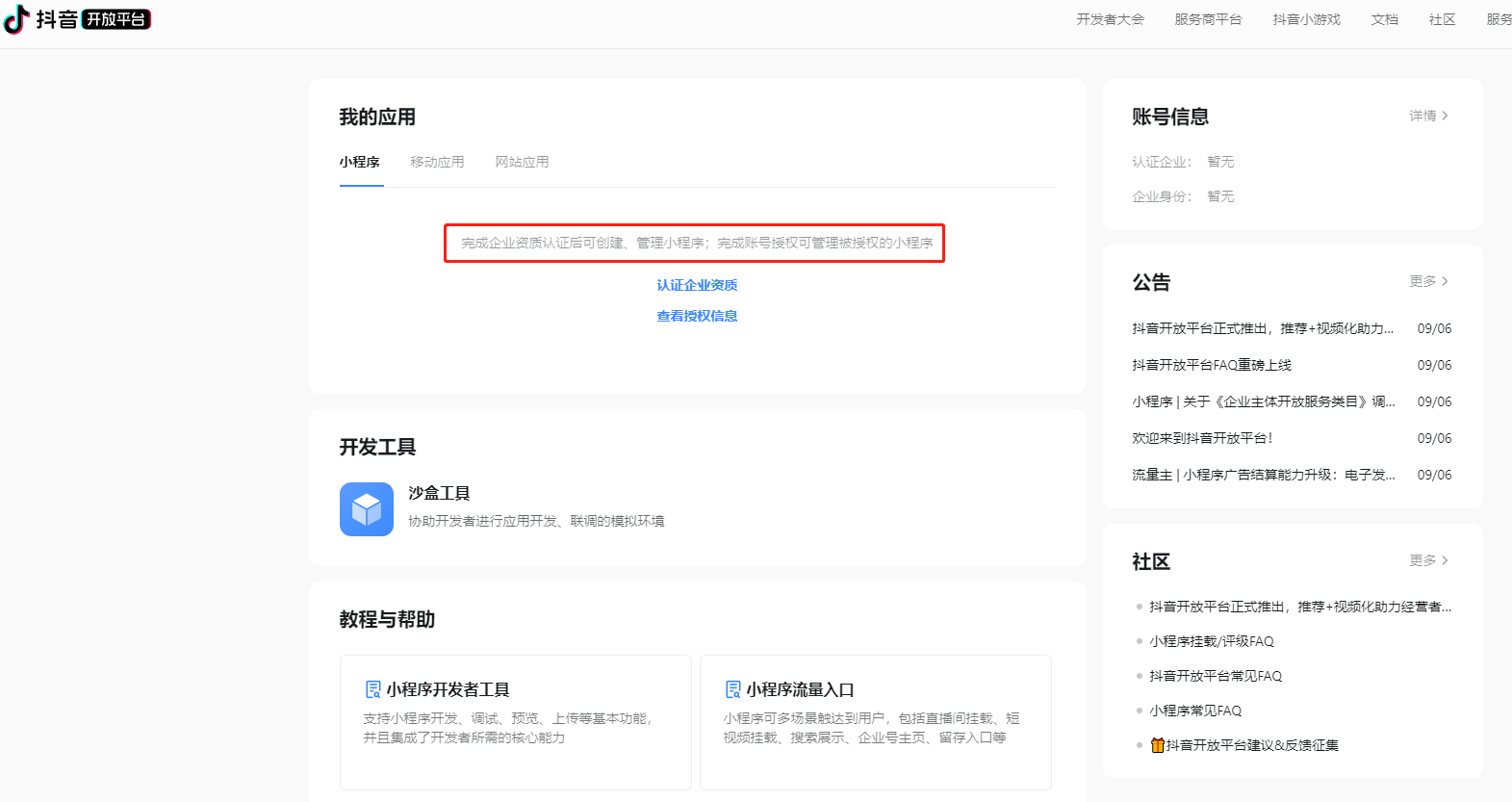Image resolution: width=1512 pixels, height=802 pixels.
Task: Click the 小程序流量入口 document icon
Action: 732,689
